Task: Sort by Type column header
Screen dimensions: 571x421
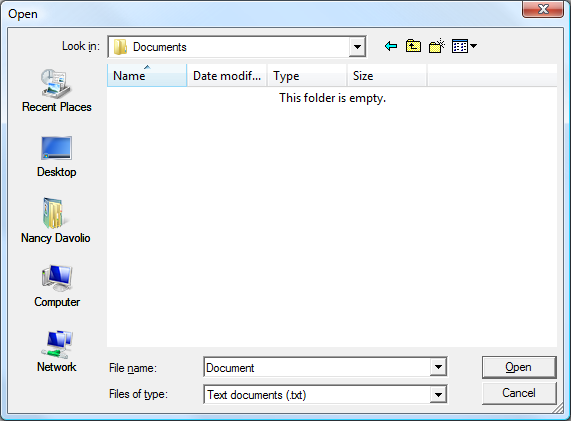Action: click(307, 75)
